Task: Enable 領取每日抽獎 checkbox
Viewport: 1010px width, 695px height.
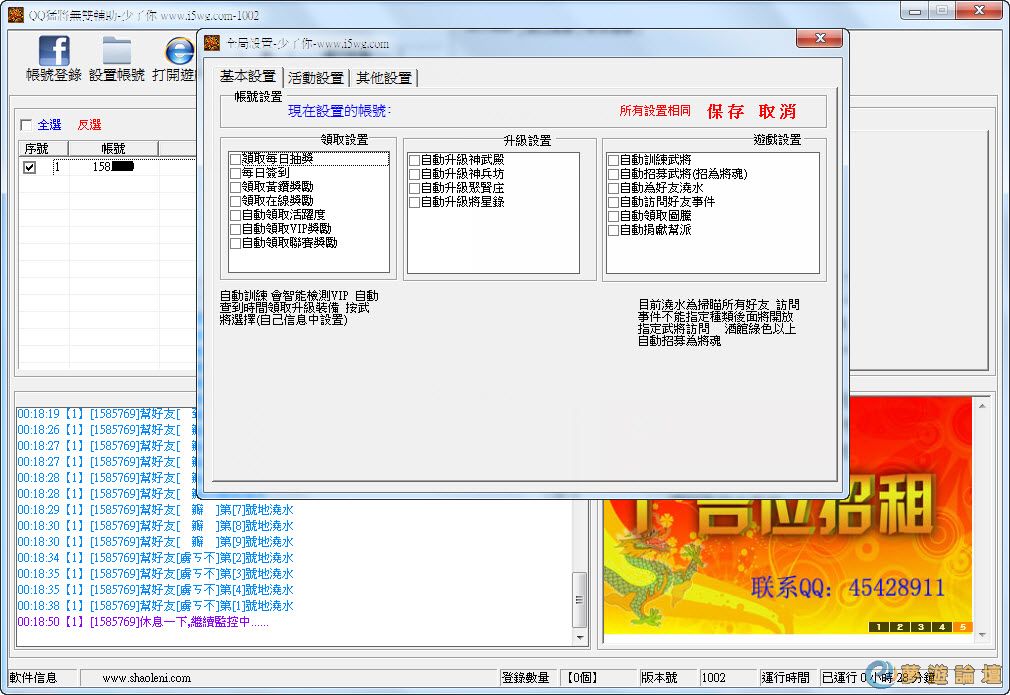Action: [x=235, y=159]
